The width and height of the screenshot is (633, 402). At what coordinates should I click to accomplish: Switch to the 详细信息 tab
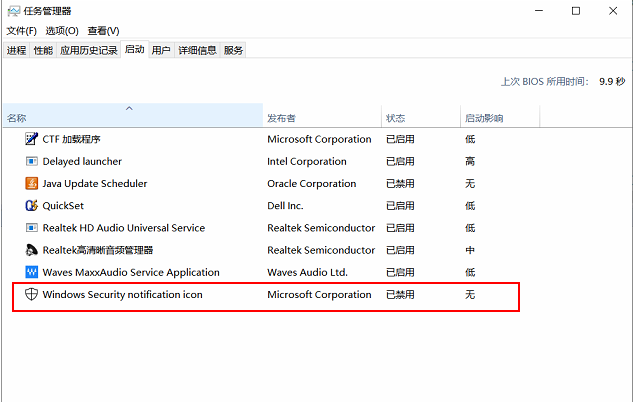(197, 50)
